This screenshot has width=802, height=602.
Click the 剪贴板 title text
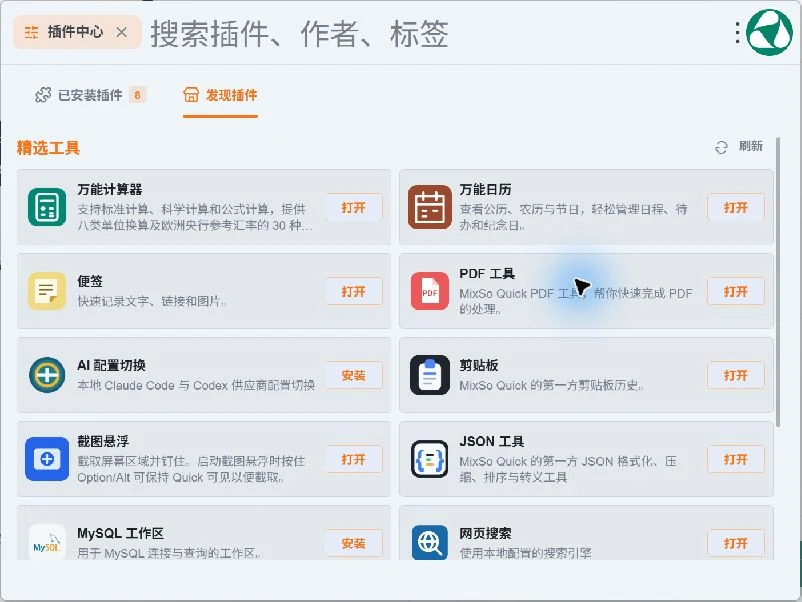(479, 365)
